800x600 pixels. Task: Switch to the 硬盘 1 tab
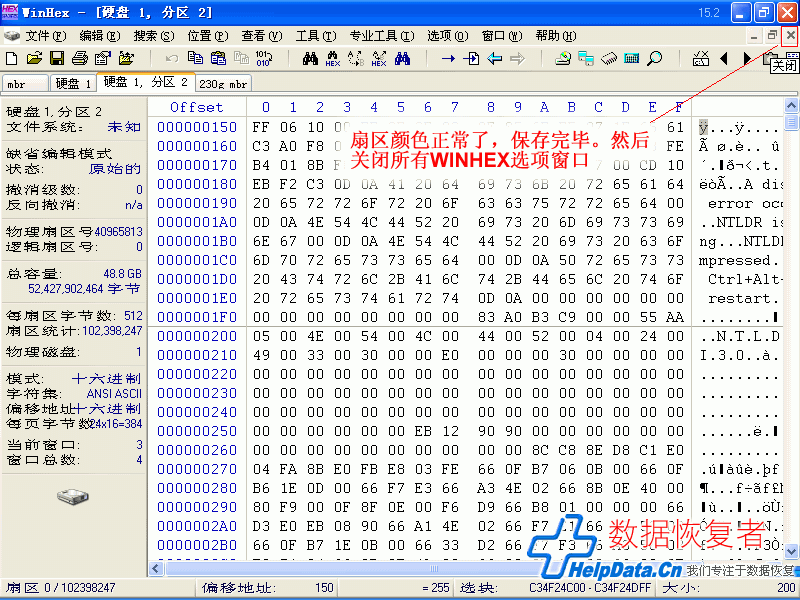73,84
